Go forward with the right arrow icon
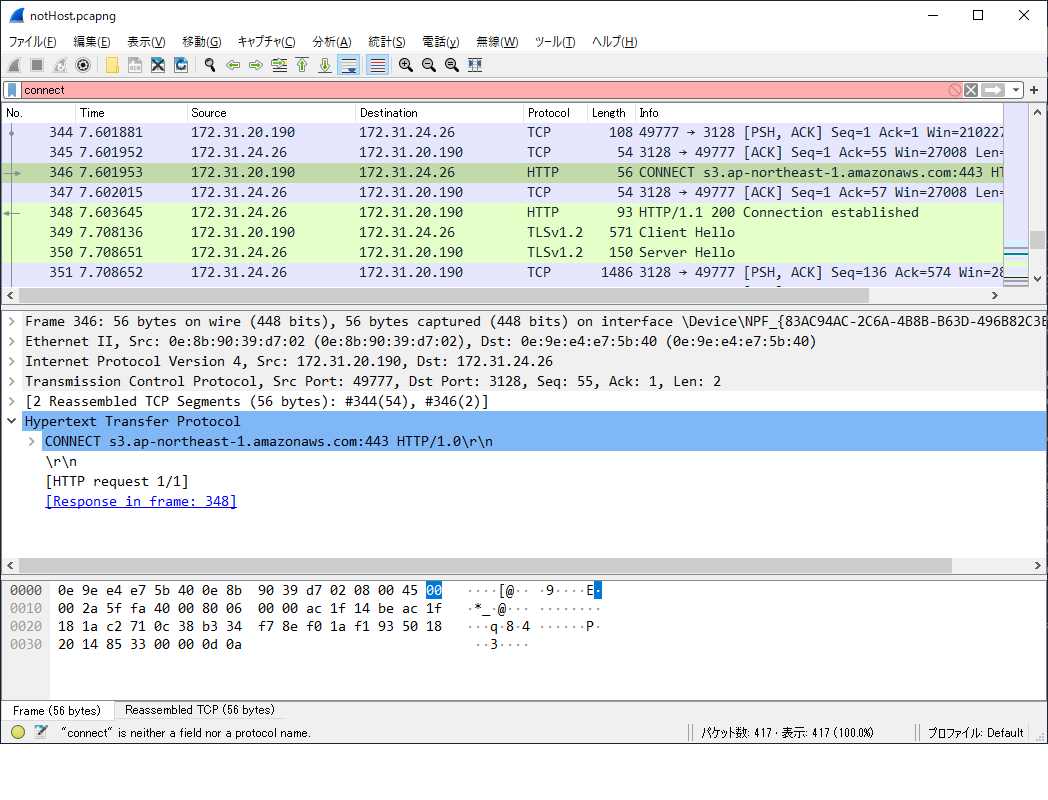Viewport: 1048px width, 800px height. click(255, 65)
